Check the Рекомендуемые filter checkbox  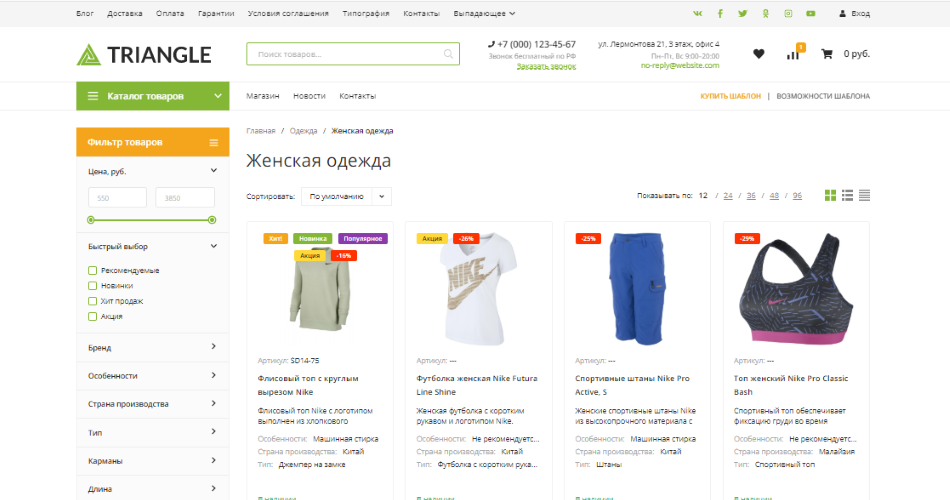tap(93, 270)
